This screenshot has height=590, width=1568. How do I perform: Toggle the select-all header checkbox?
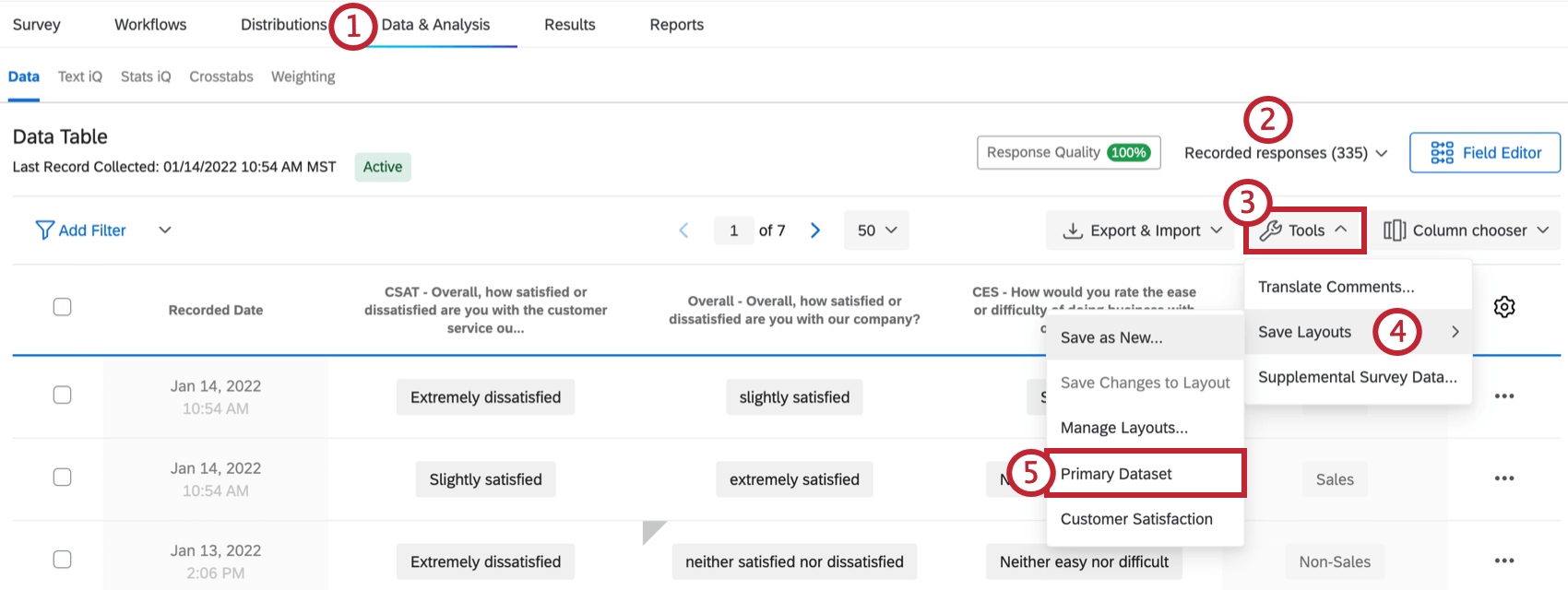(x=62, y=307)
